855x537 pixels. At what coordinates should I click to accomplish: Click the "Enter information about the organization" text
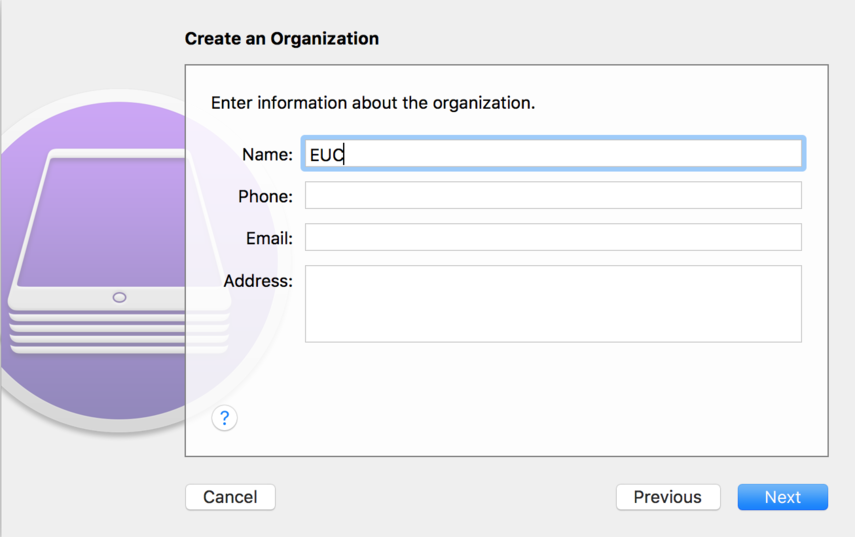[x=372, y=103]
